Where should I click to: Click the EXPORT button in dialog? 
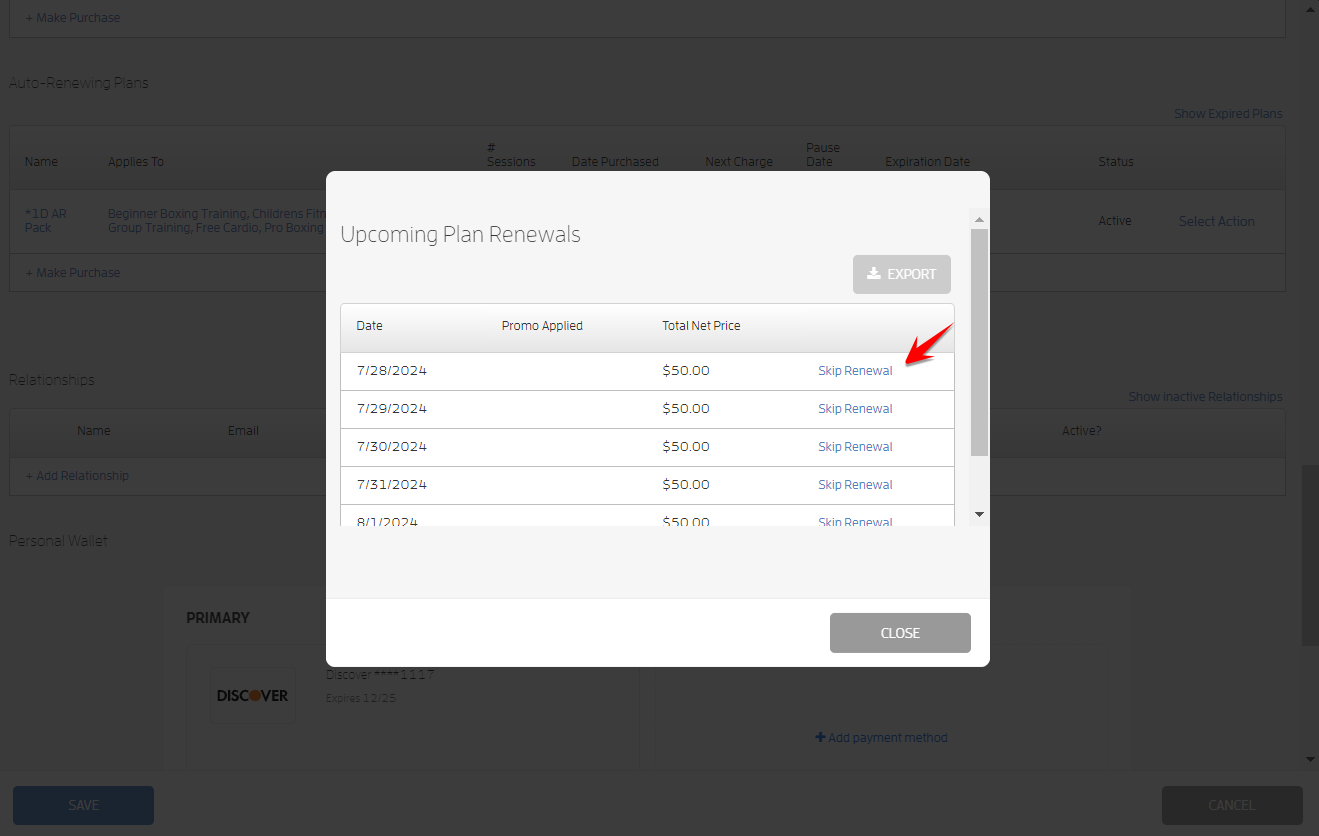[x=902, y=274]
